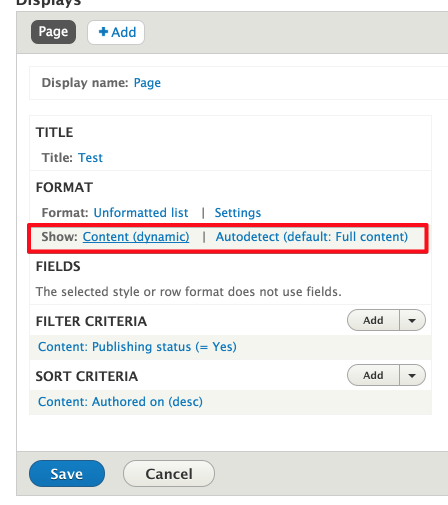Image resolution: width=448 pixels, height=505 pixels.
Task: Click the Content (dynamic) show link
Action: point(136,237)
